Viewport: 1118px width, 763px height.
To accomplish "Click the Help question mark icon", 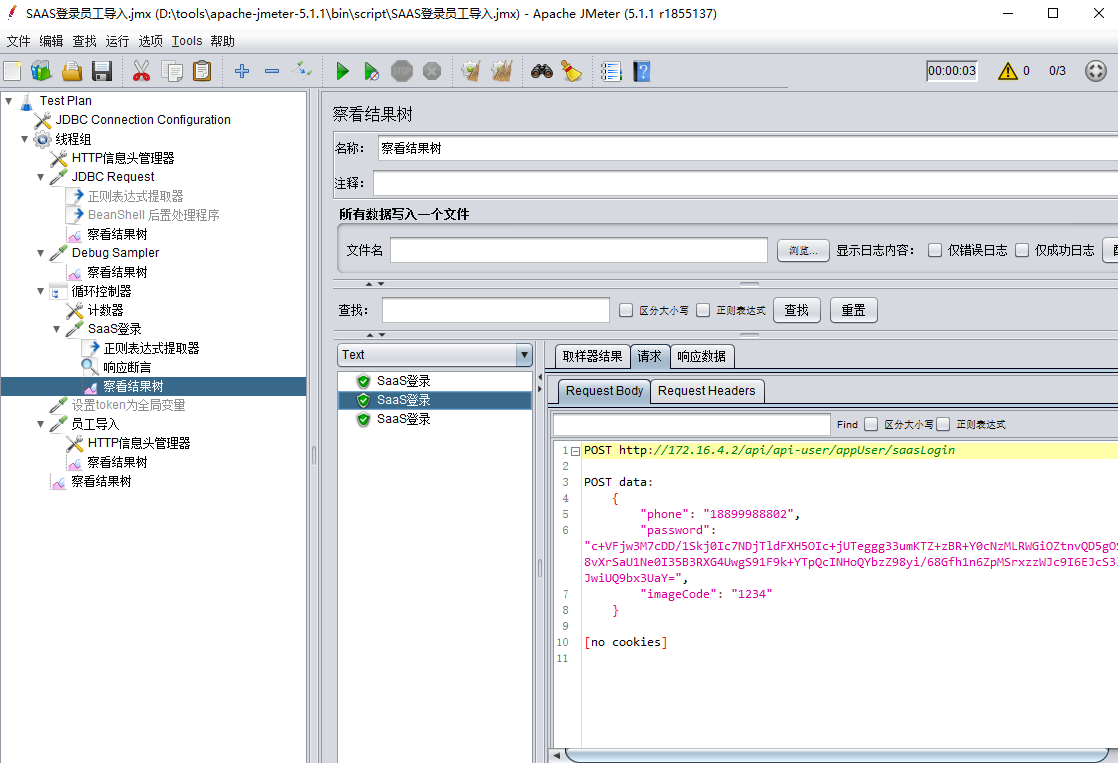I will tap(642, 71).
